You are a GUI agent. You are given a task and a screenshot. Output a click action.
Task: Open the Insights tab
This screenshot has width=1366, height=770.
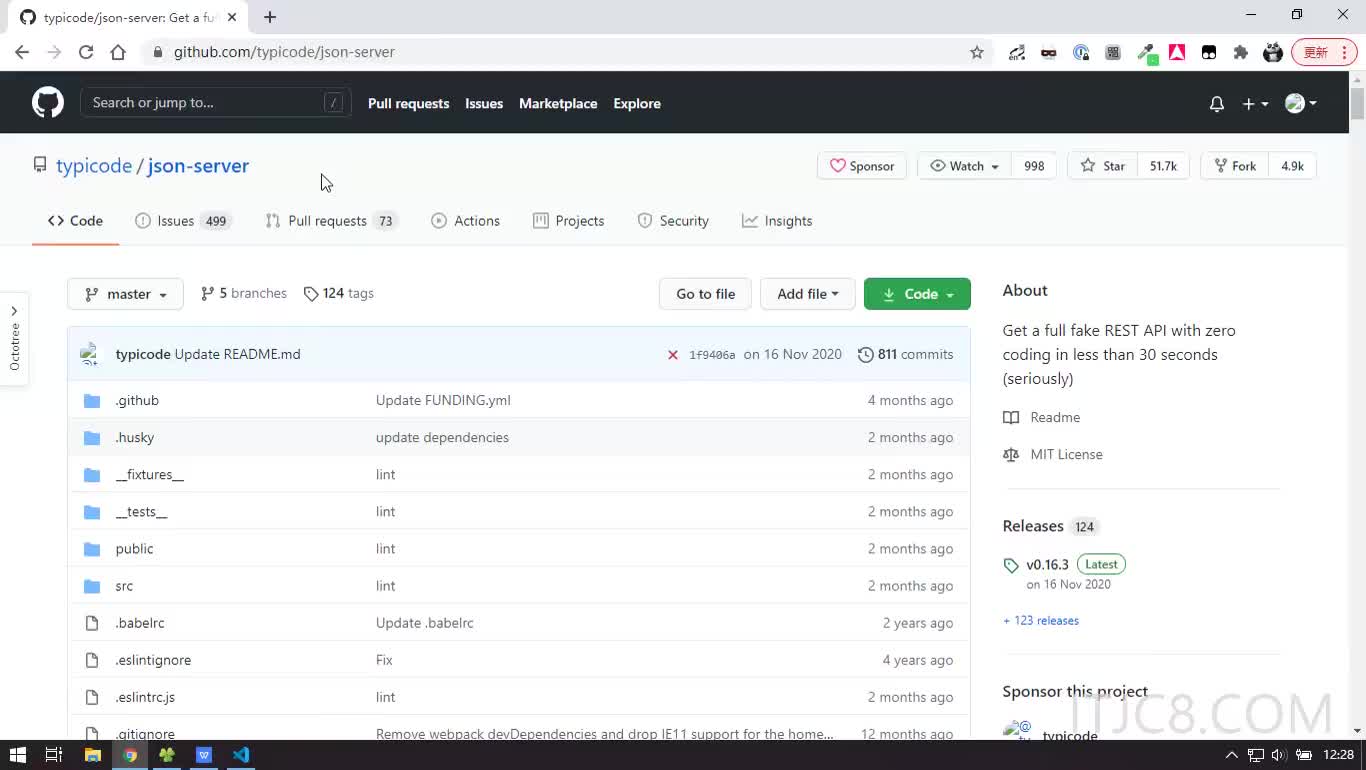pyautogui.click(x=777, y=221)
